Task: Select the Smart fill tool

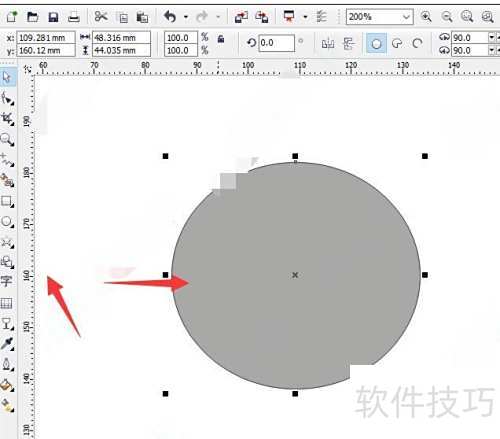Action: 7,180
